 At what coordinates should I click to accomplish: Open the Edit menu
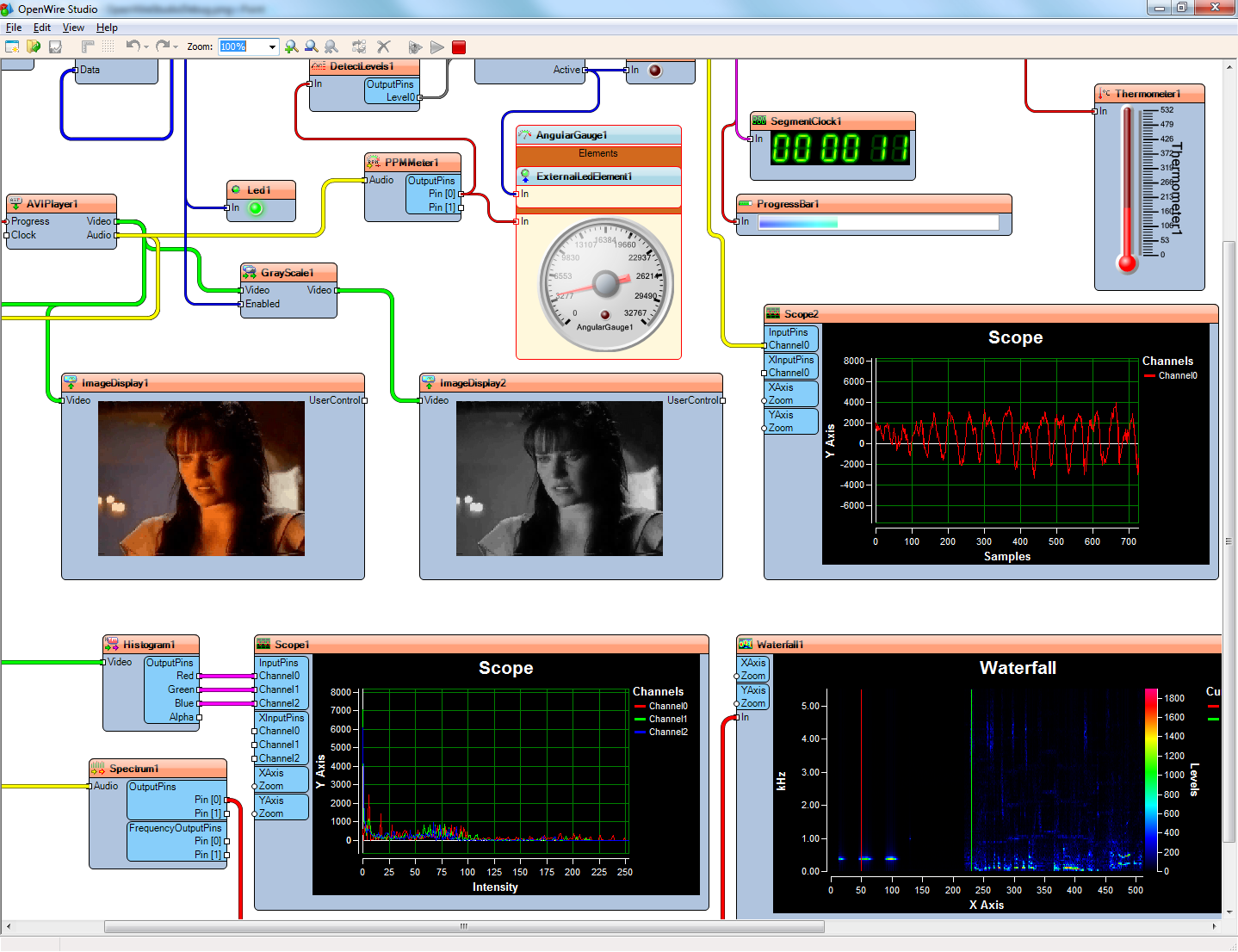coord(41,27)
